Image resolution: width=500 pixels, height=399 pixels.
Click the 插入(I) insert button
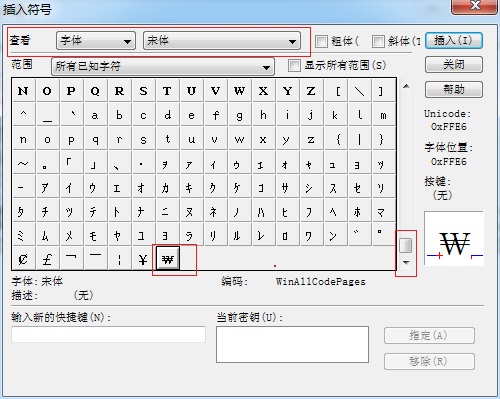pos(454,41)
